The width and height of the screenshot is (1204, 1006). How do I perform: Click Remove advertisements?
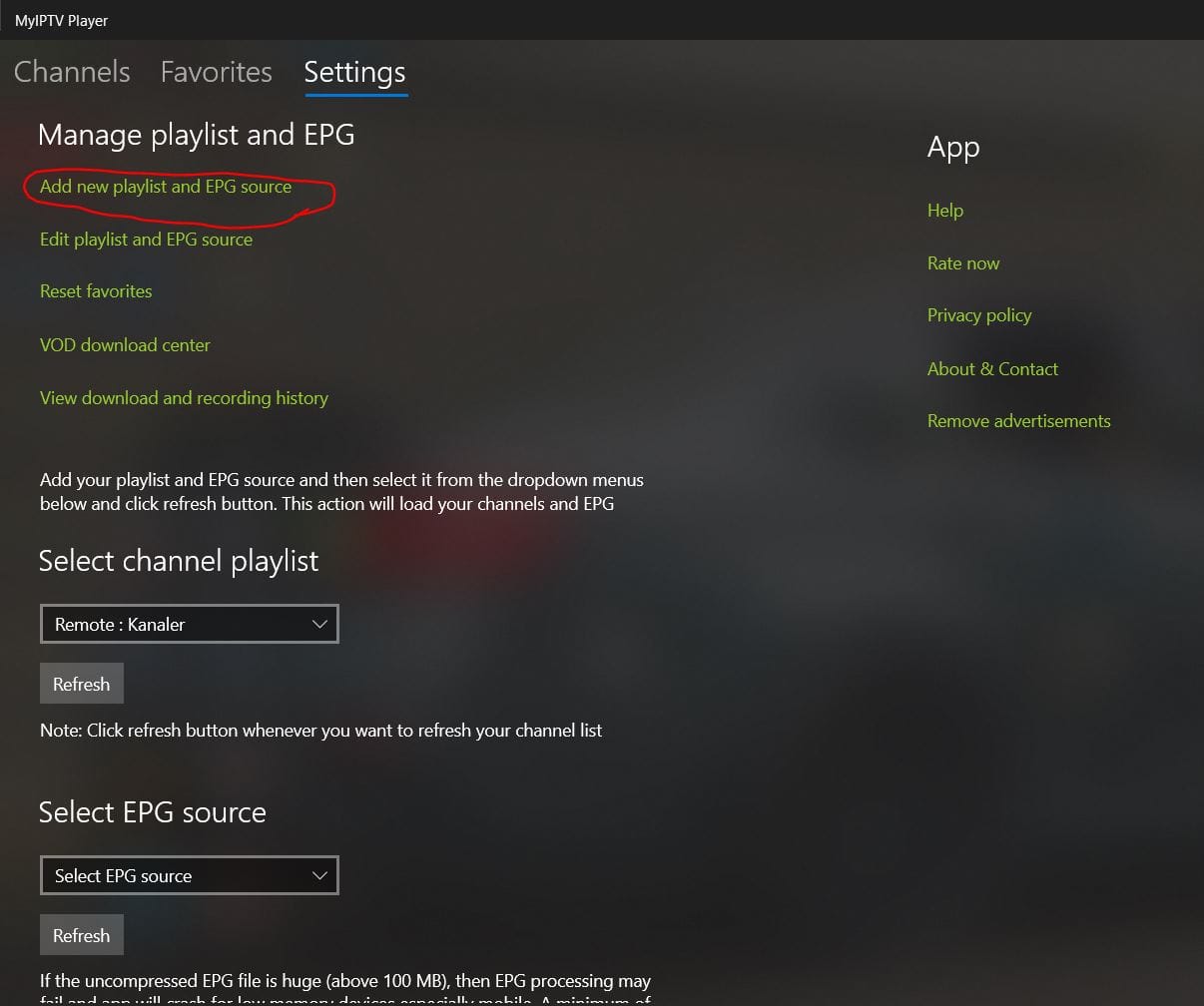(x=1018, y=421)
